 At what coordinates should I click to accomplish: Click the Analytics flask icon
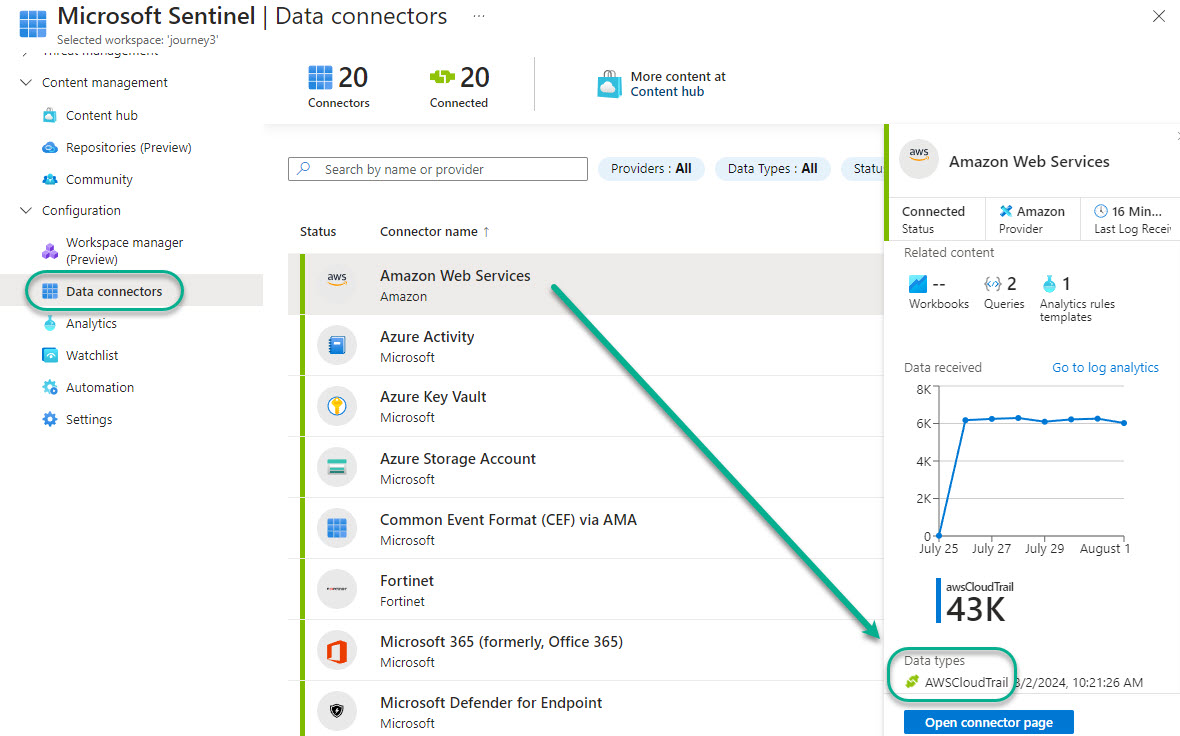(50, 324)
